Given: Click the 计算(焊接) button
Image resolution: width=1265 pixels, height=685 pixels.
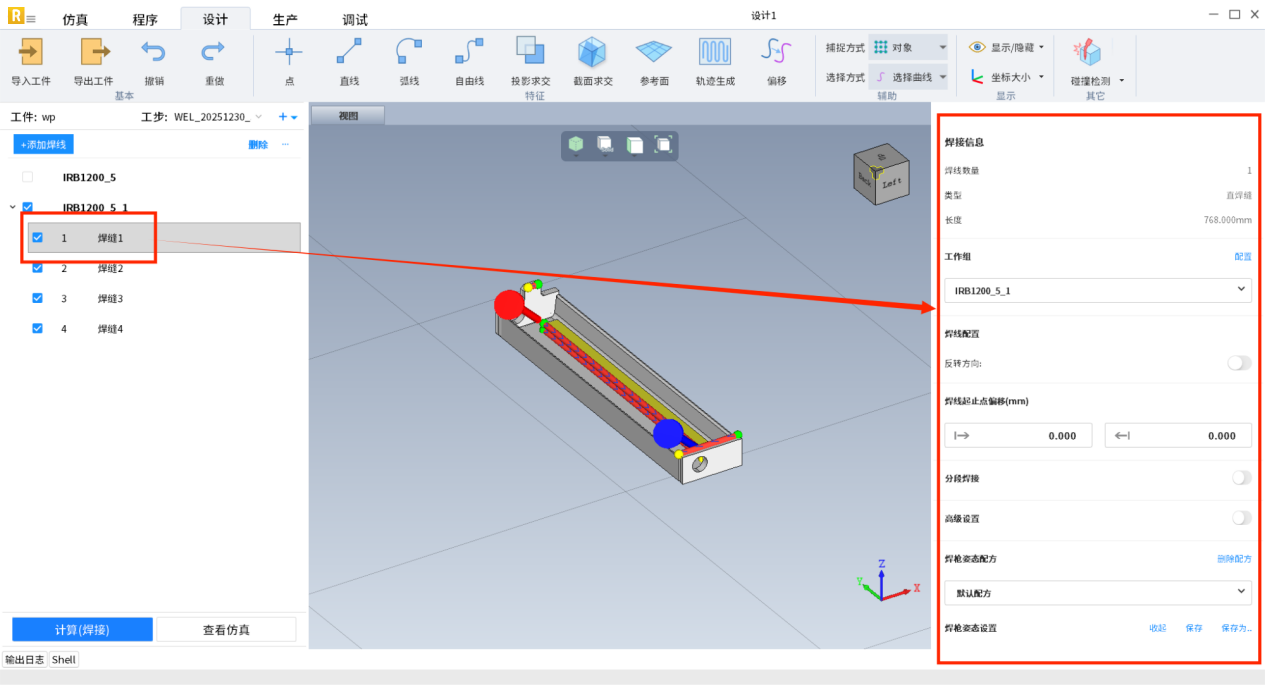Looking at the screenshot, I should point(82,629).
